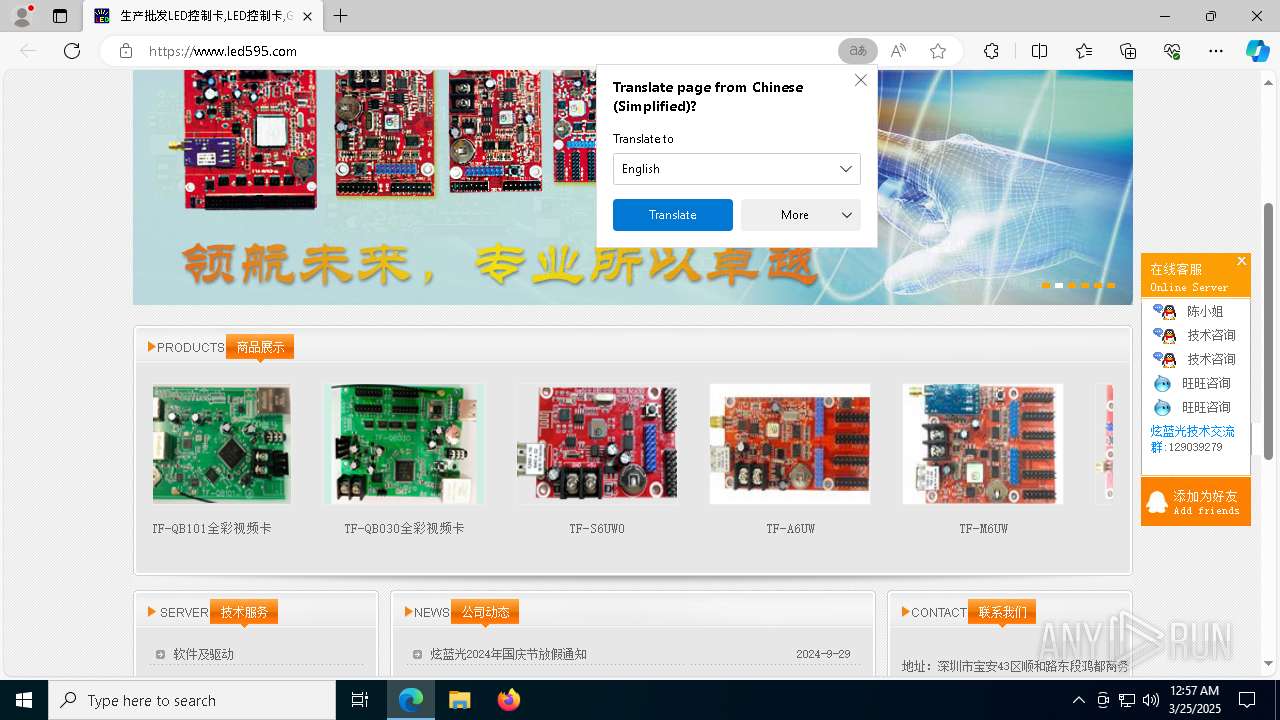Open the 2024年国庆节放假通知 news item
The width and height of the screenshot is (1280, 720).
pos(508,654)
